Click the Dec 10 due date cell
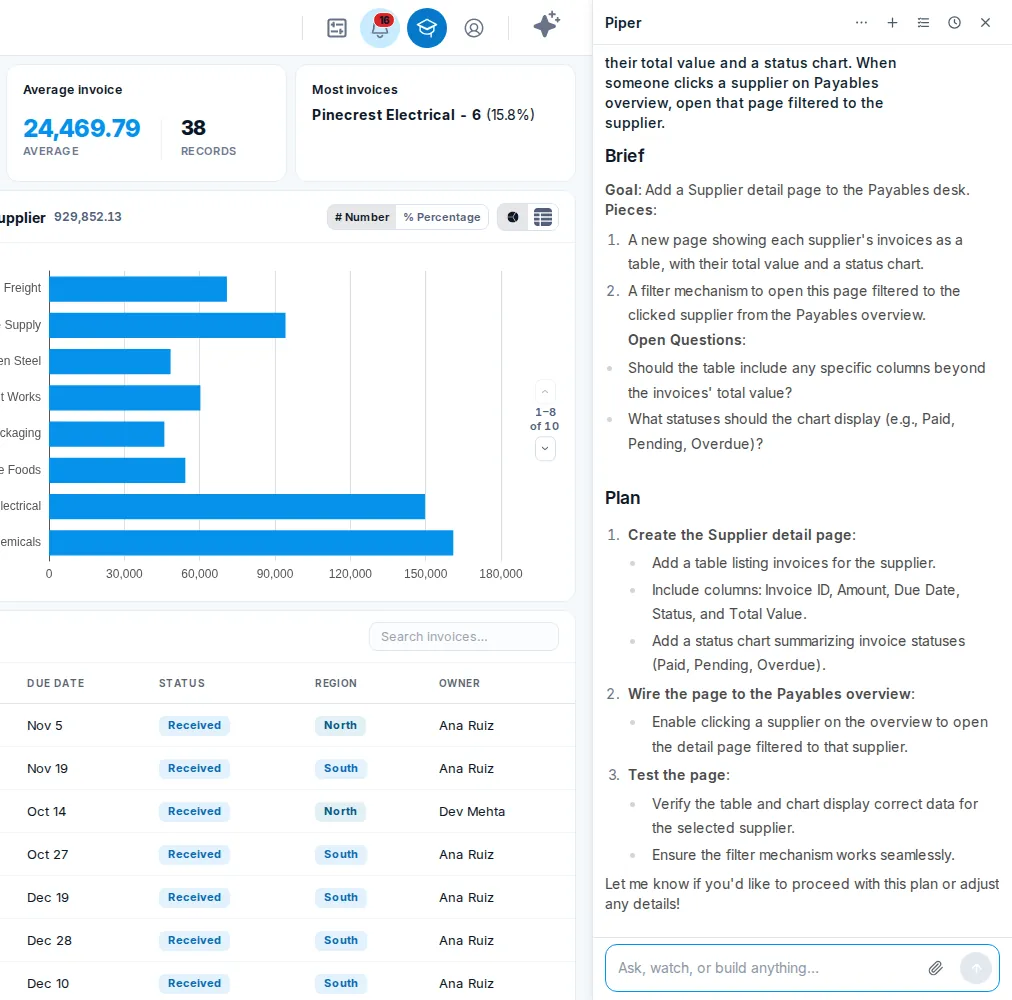The image size is (1012, 1000). [48, 983]
